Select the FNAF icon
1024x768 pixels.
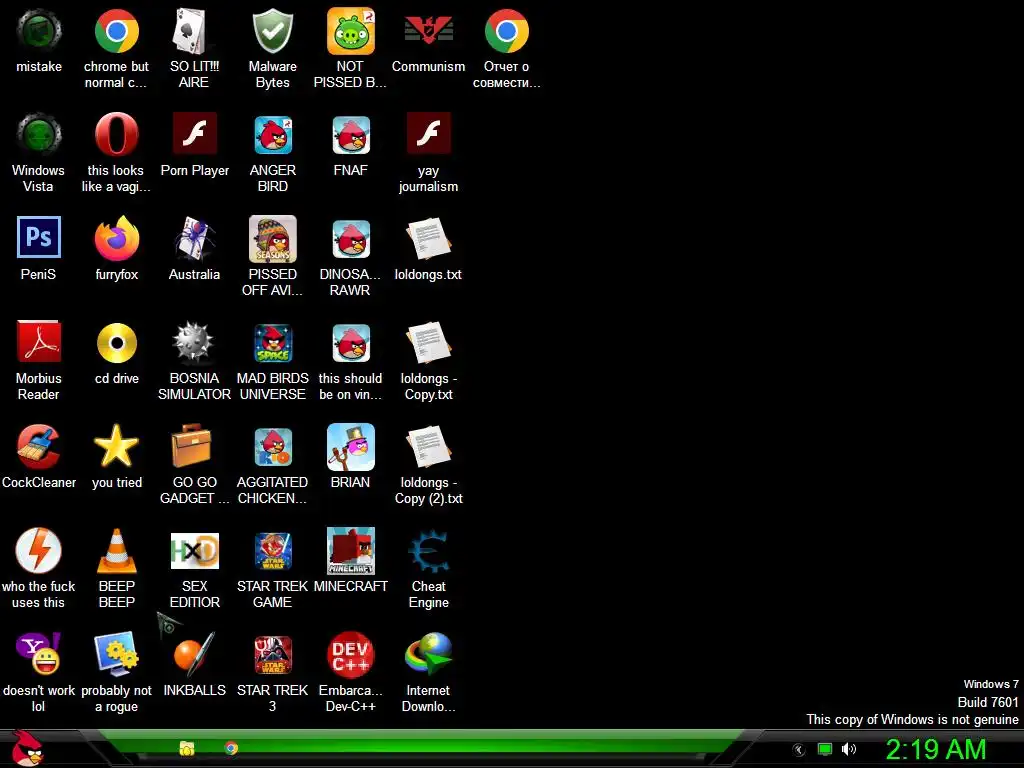click(351, 135)
